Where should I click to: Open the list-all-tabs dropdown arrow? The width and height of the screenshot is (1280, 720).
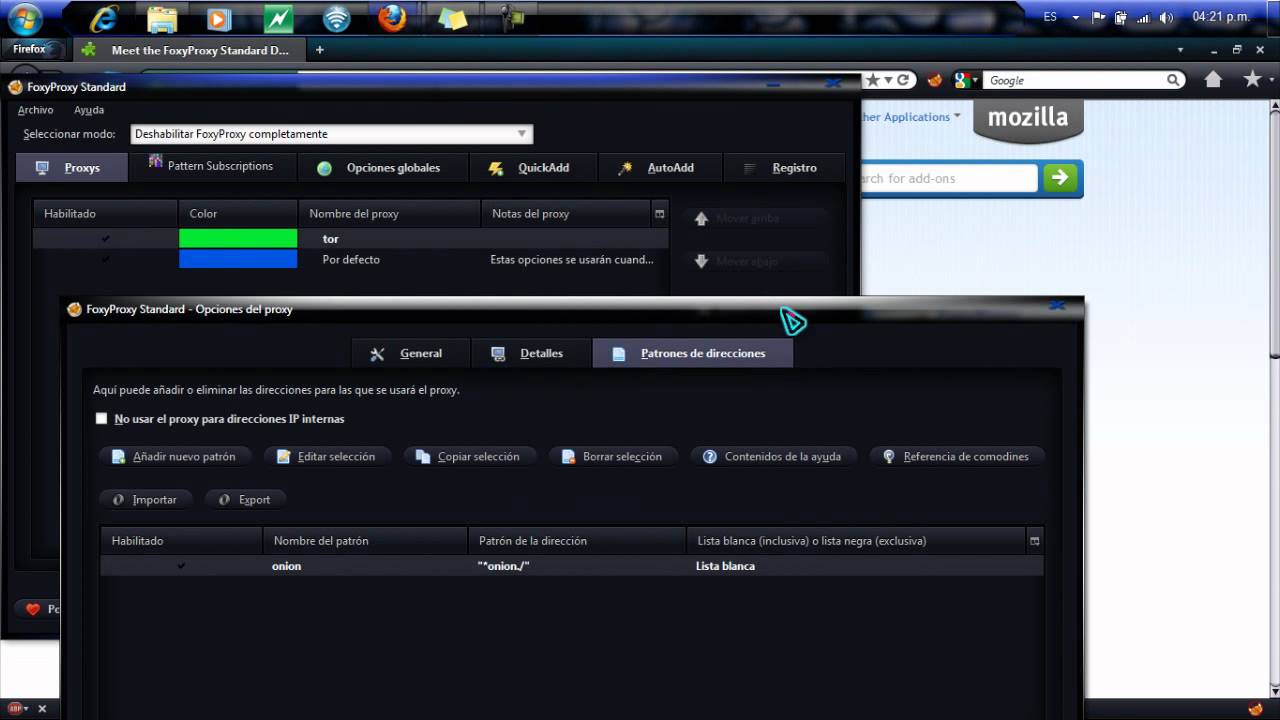tap(1181, 50)
